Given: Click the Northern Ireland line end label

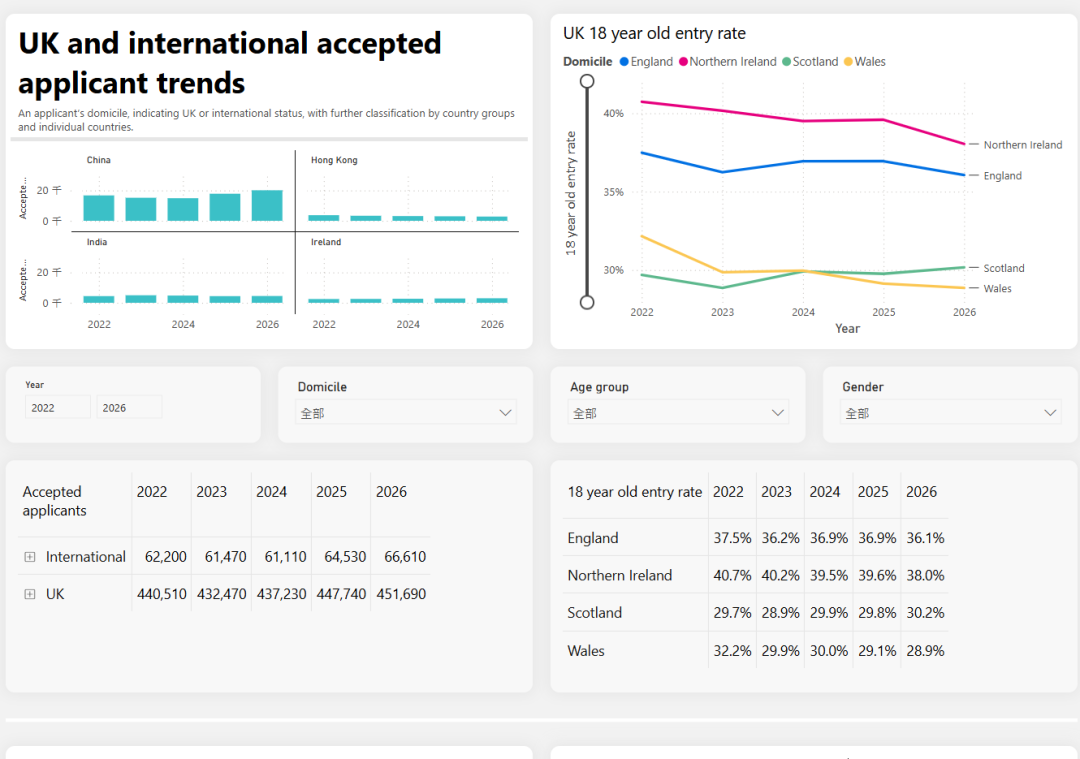Looking at the screenshot, I should [1023, 145].
